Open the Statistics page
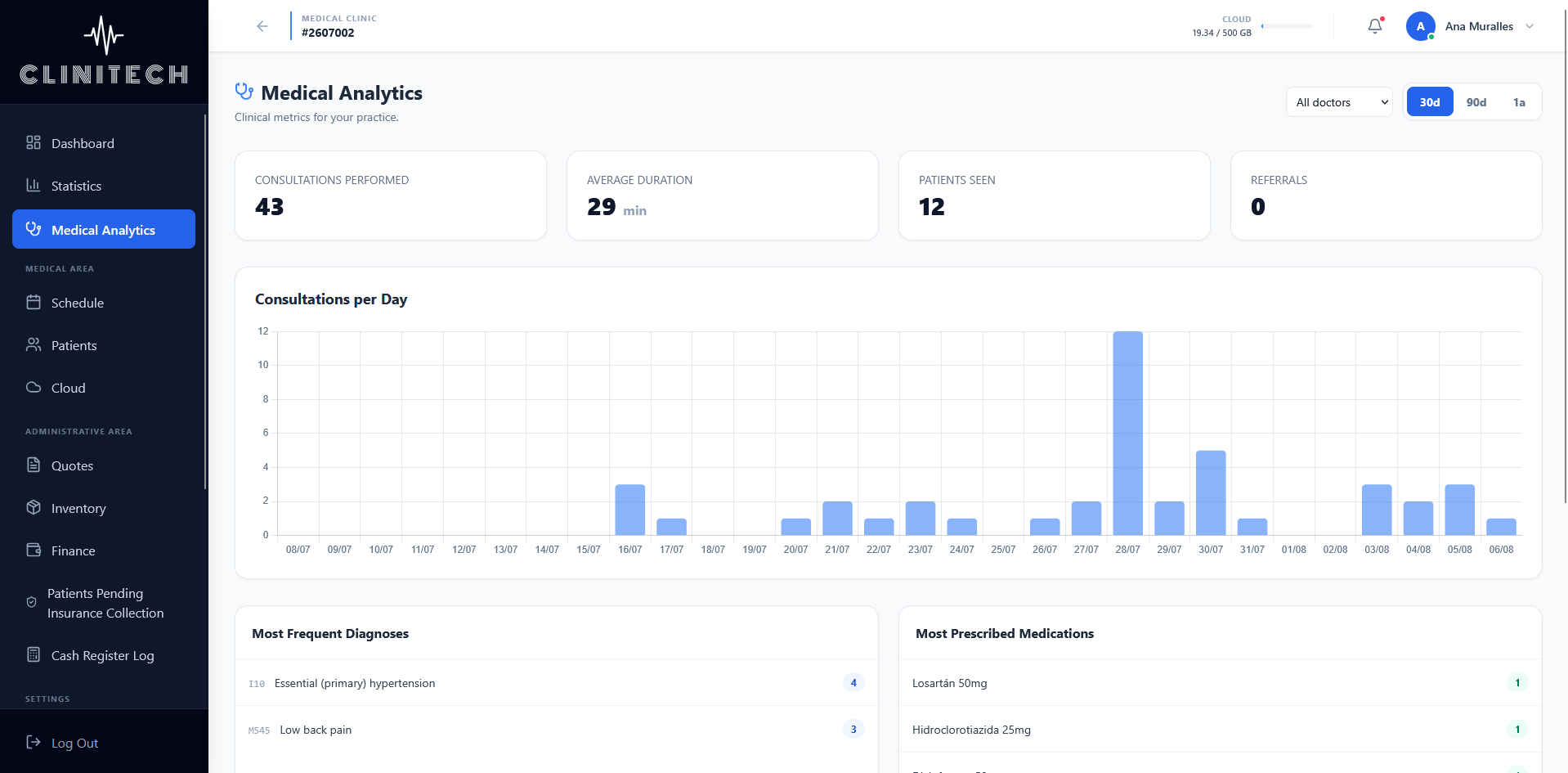The width and height of the screenshot is (1568, 773). point(104,186)
